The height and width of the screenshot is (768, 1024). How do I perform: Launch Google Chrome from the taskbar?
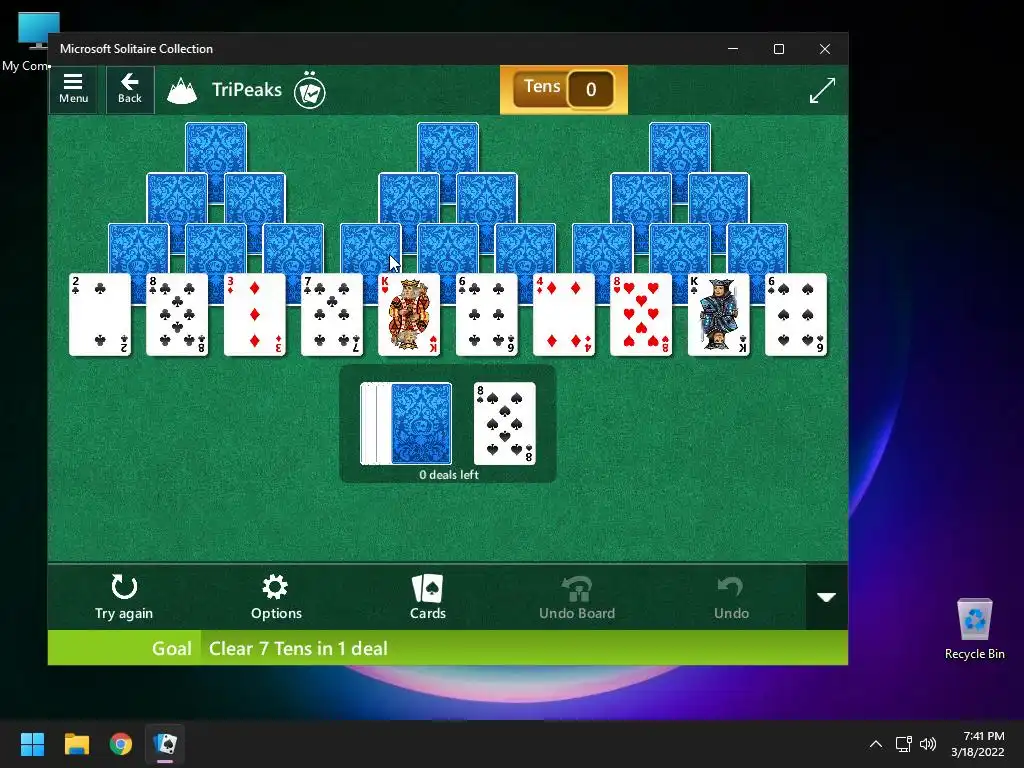point(121,744)
